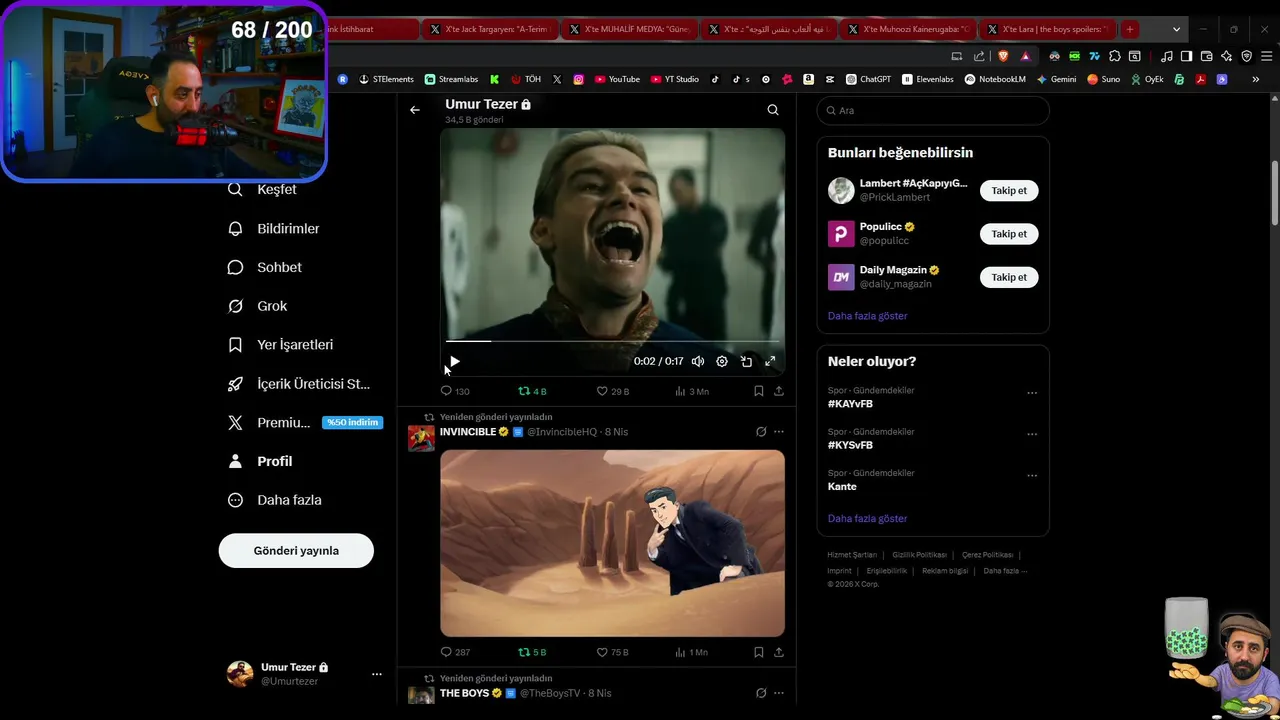Image resolution: width=1280 pixels, height=720 pixels.
Task: Open Keşfet in the sidebar
Action: pyautogui.click(x=263, y=189)
